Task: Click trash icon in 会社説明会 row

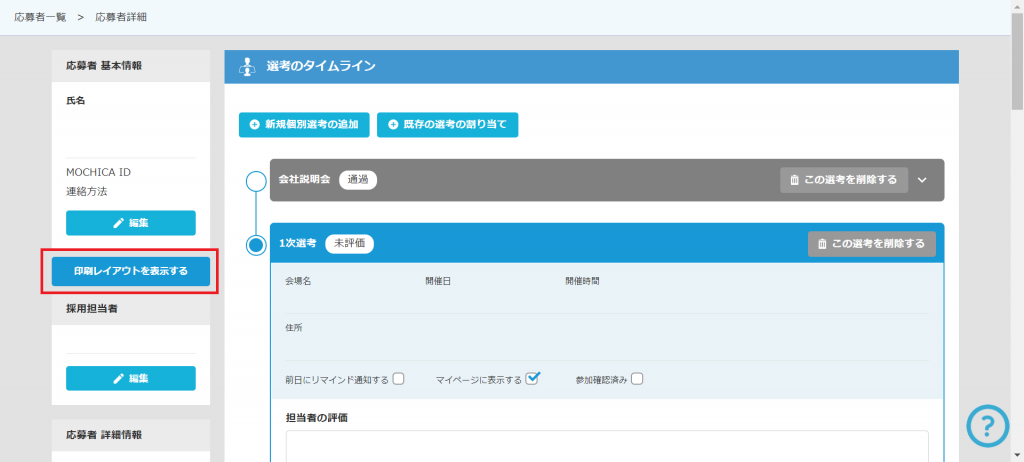Action: tap(794, 180)
